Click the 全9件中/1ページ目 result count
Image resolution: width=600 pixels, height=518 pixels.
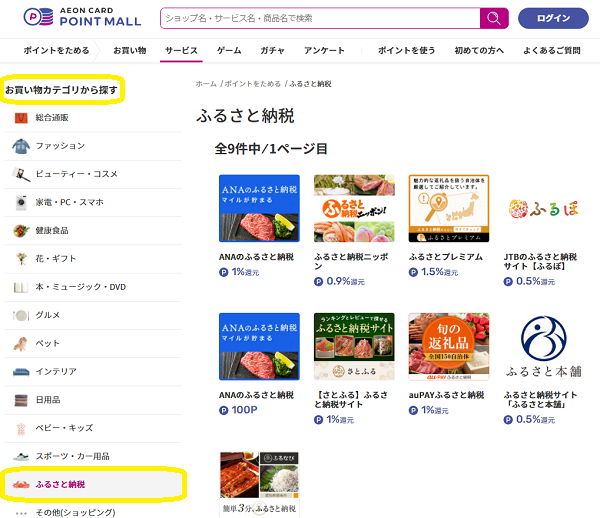tap(271, 149)
